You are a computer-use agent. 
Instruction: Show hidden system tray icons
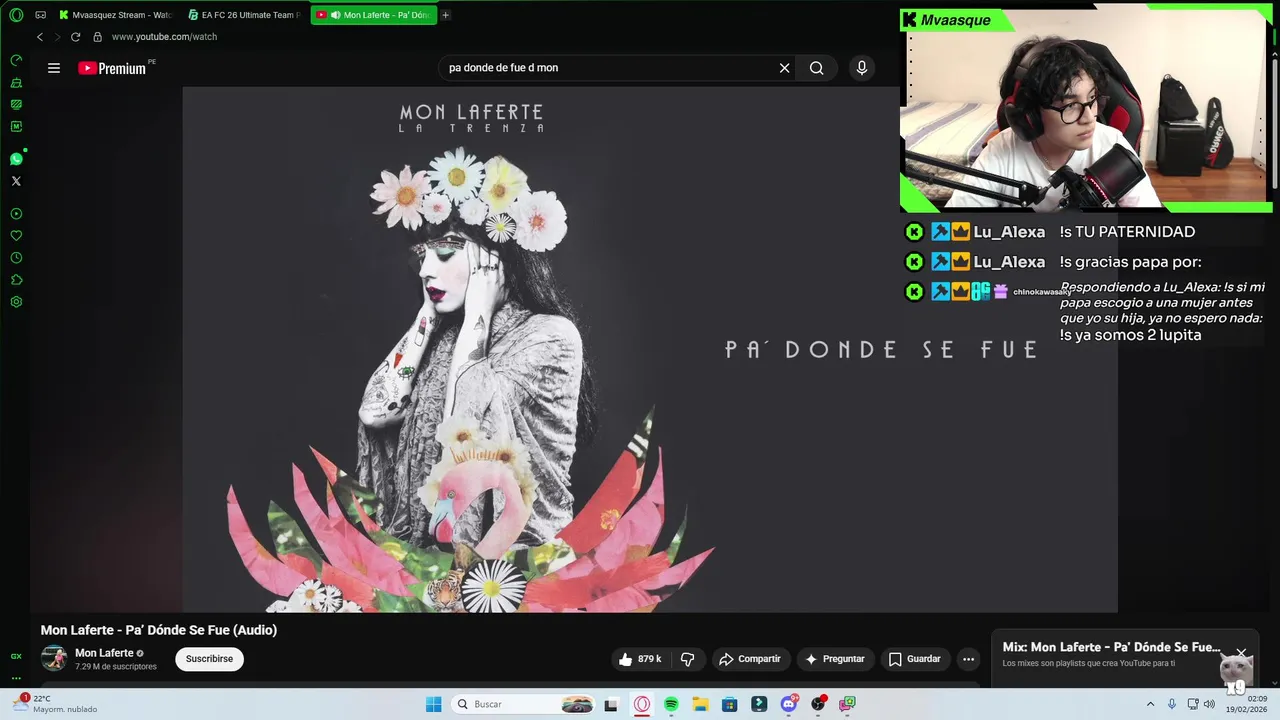coord(1150,704)
